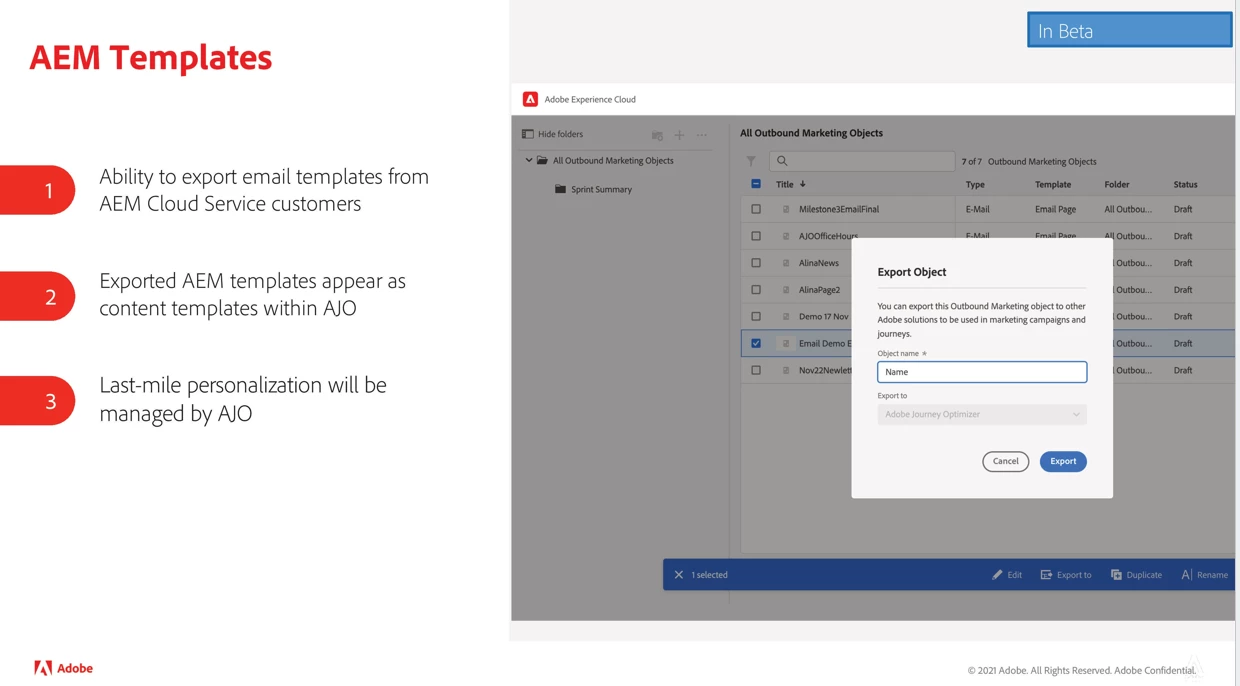Screen dimensions: 1240x686
Task: Click Draft status in Milestone3EmailFinal row
Action: tap(1183, 209)
